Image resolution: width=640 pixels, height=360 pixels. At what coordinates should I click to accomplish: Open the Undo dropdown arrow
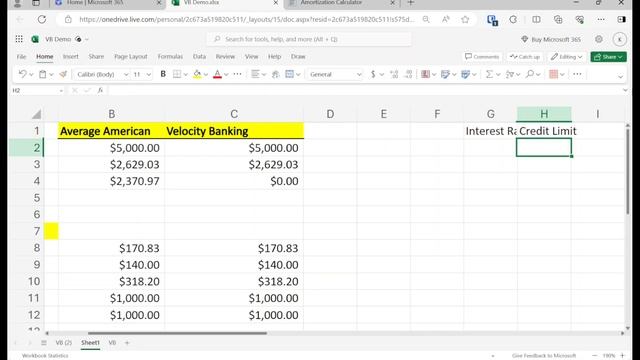click(31, 75)
